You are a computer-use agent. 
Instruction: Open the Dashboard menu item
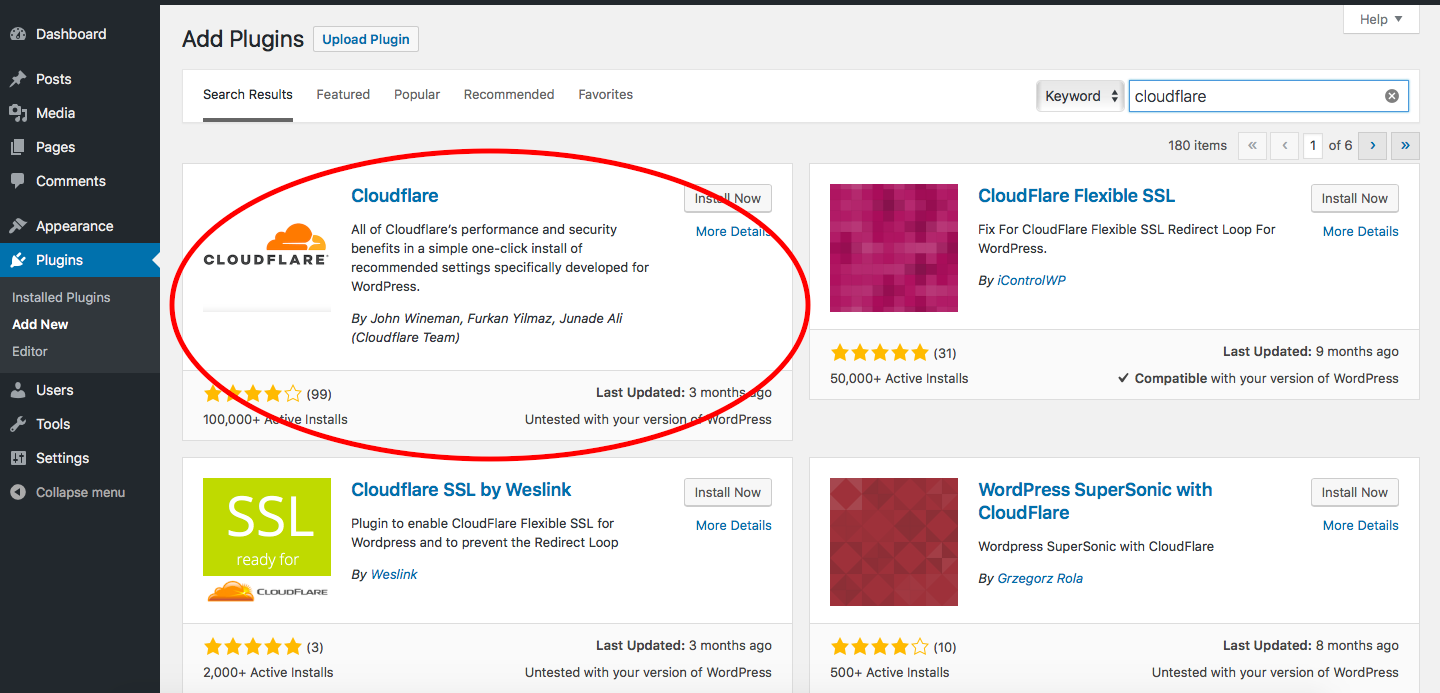point(80,34)
